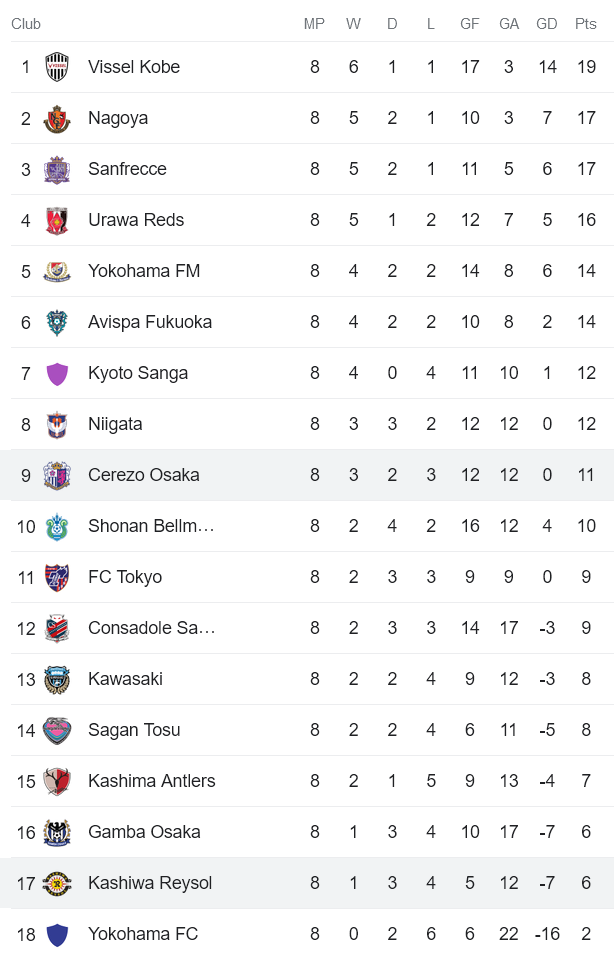
Task: Select the GF column header
Action: pyautogui.click(x=470, y=24)
